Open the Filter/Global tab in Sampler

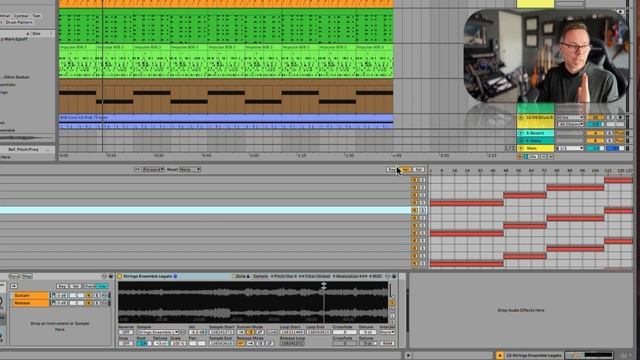tap(315, 276)
